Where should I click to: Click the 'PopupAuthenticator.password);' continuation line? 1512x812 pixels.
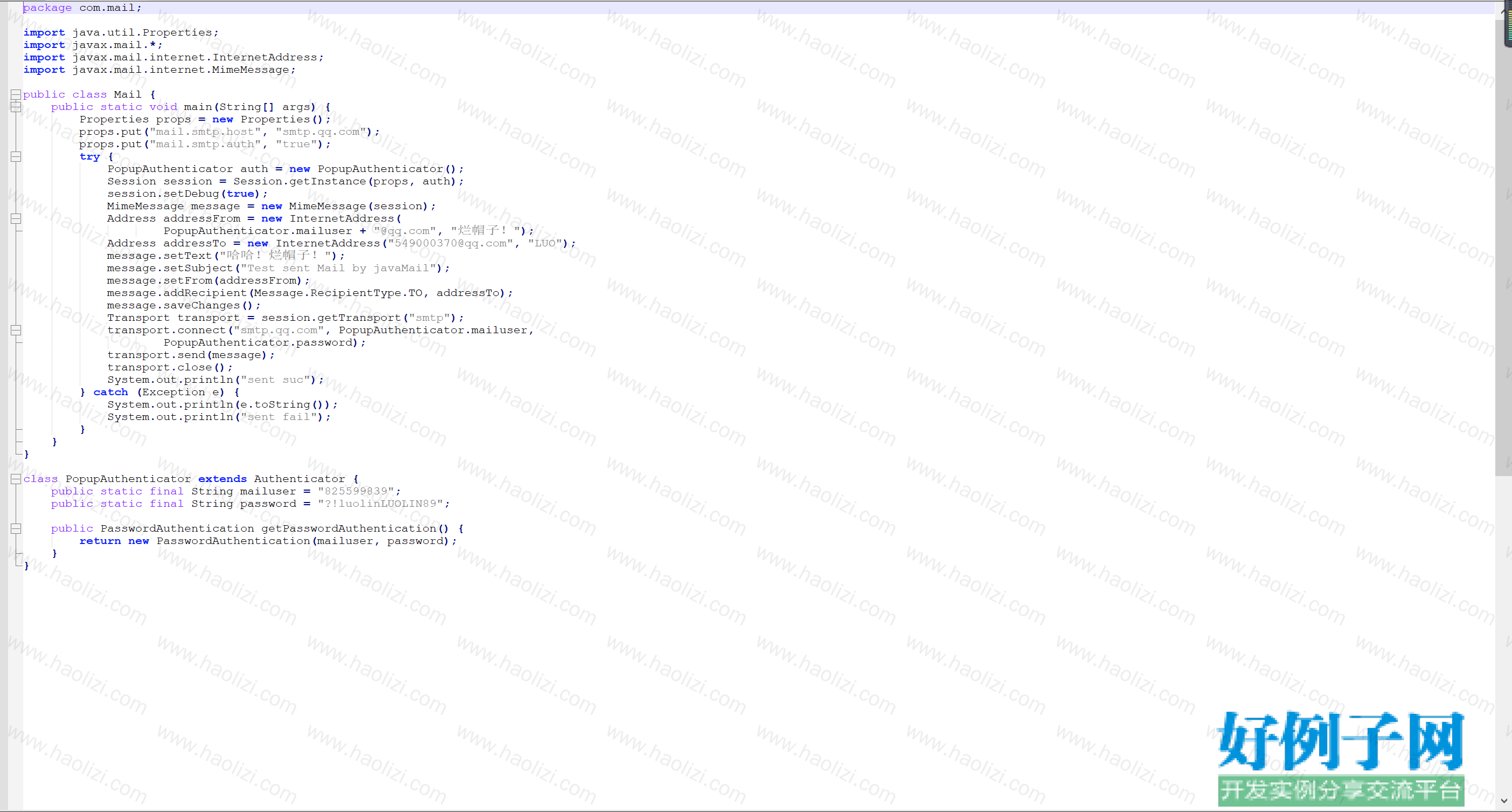pos(265,342)
